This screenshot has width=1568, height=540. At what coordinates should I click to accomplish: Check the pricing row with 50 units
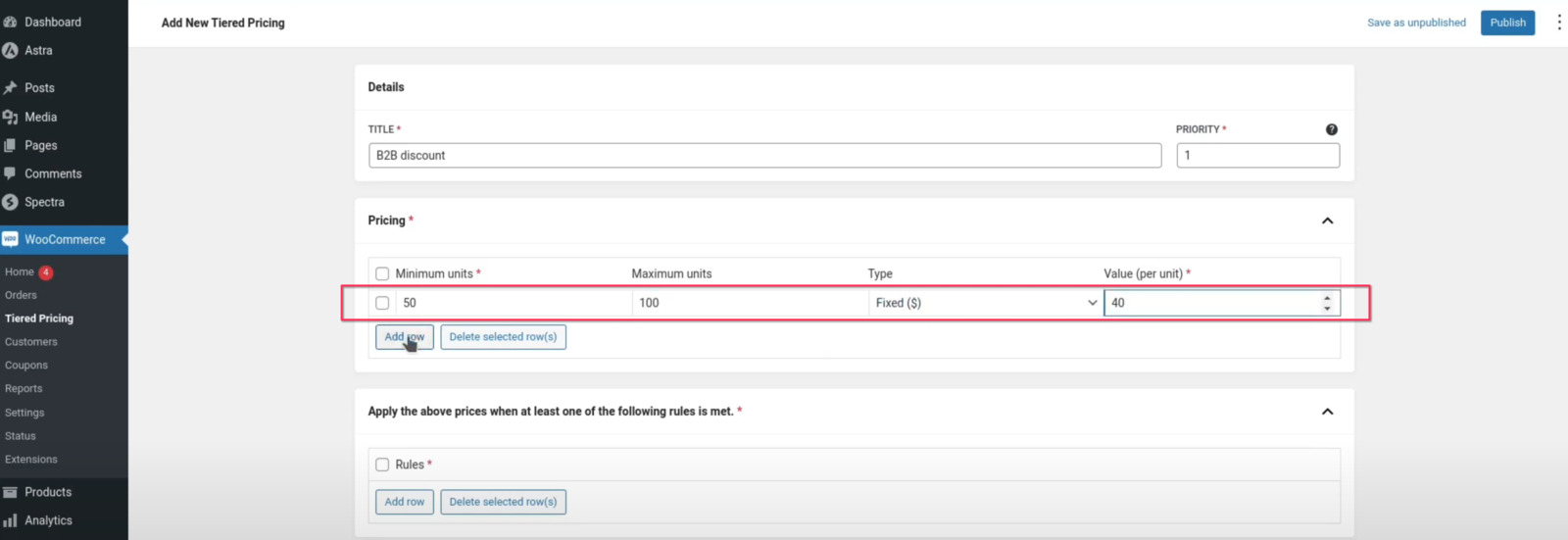coord(382,303)
